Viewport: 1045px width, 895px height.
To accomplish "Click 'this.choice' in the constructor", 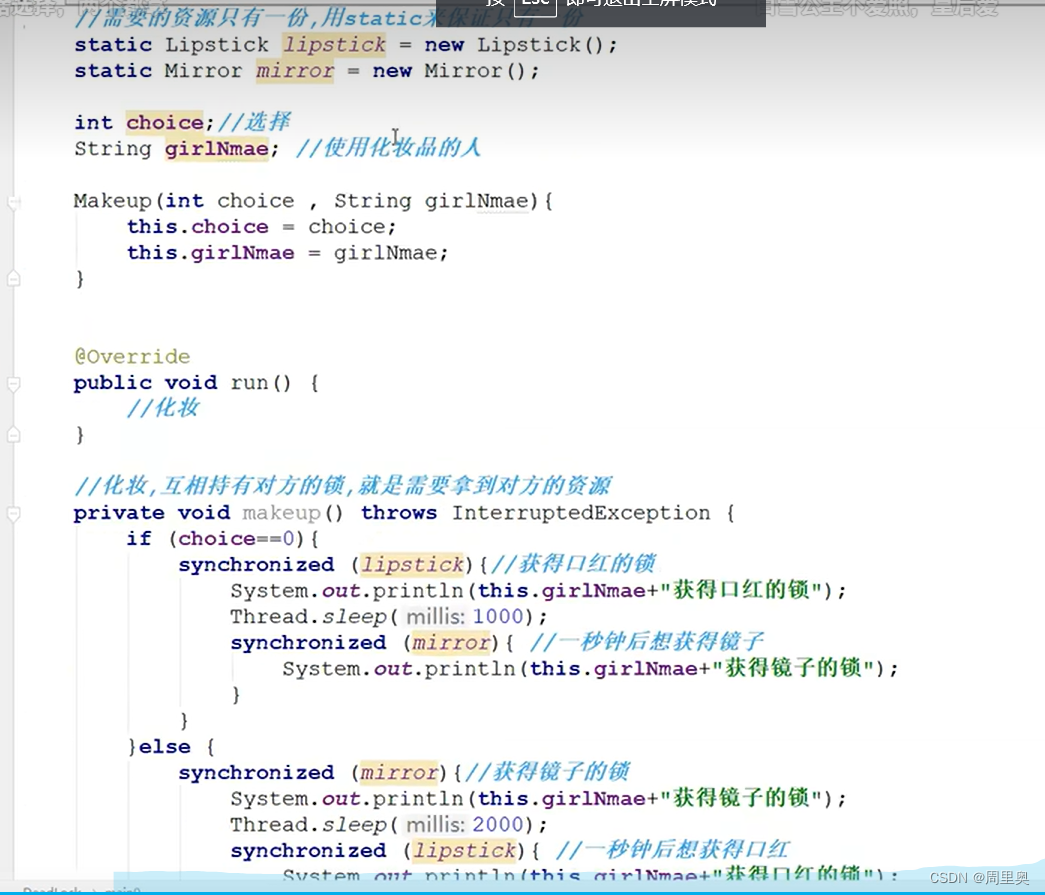I will 198,227.
